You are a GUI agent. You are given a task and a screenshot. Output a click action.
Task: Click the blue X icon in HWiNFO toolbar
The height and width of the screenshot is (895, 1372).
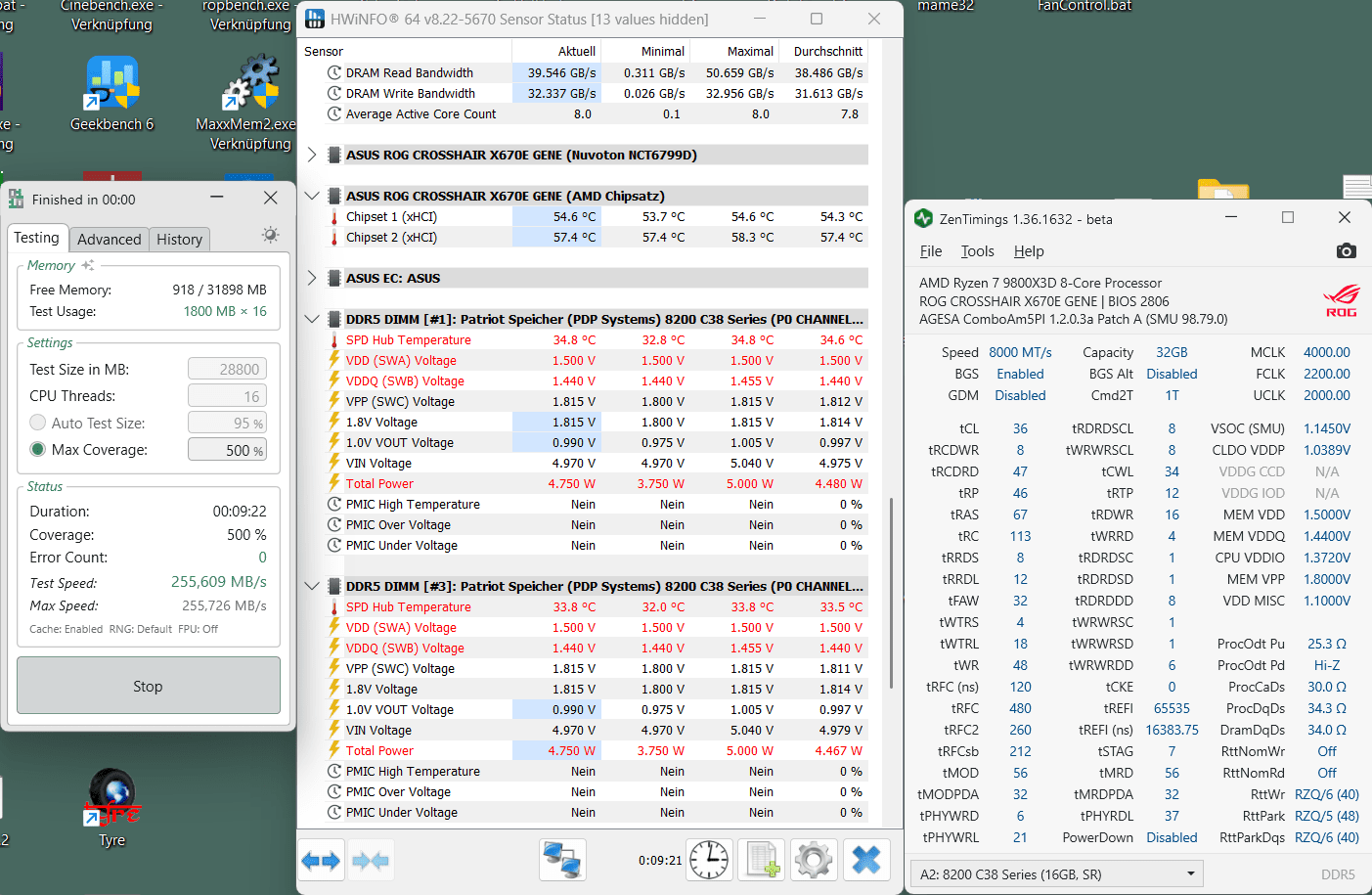866,861
